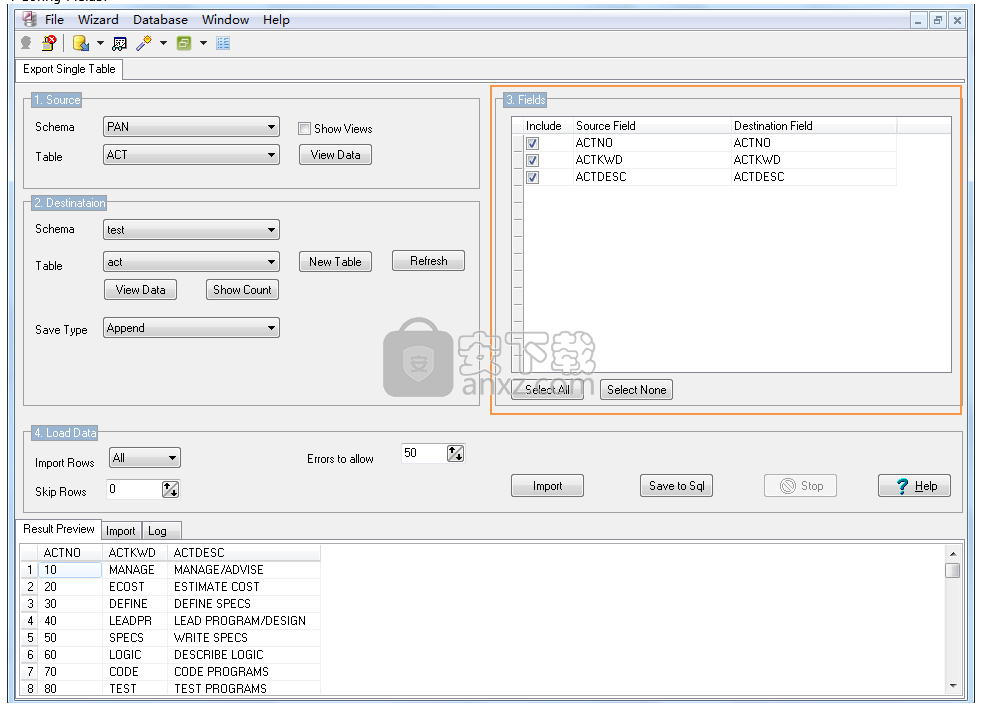Switch to the Log tab
Image resolution: width=982 pixels, height=717 pixels.
(157, 531)
